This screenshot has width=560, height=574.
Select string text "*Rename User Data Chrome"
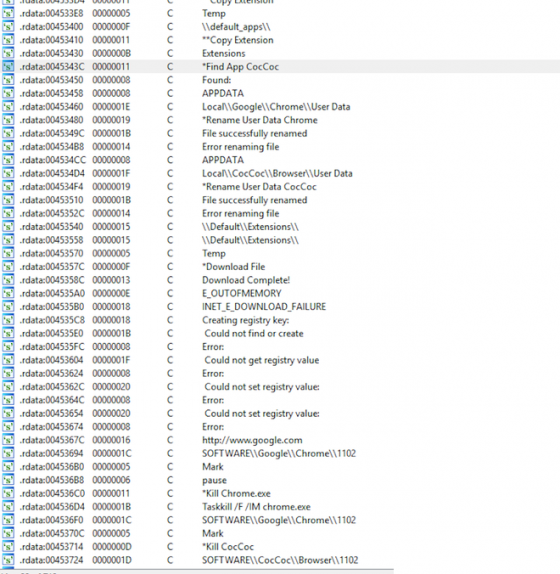[260, 120]
